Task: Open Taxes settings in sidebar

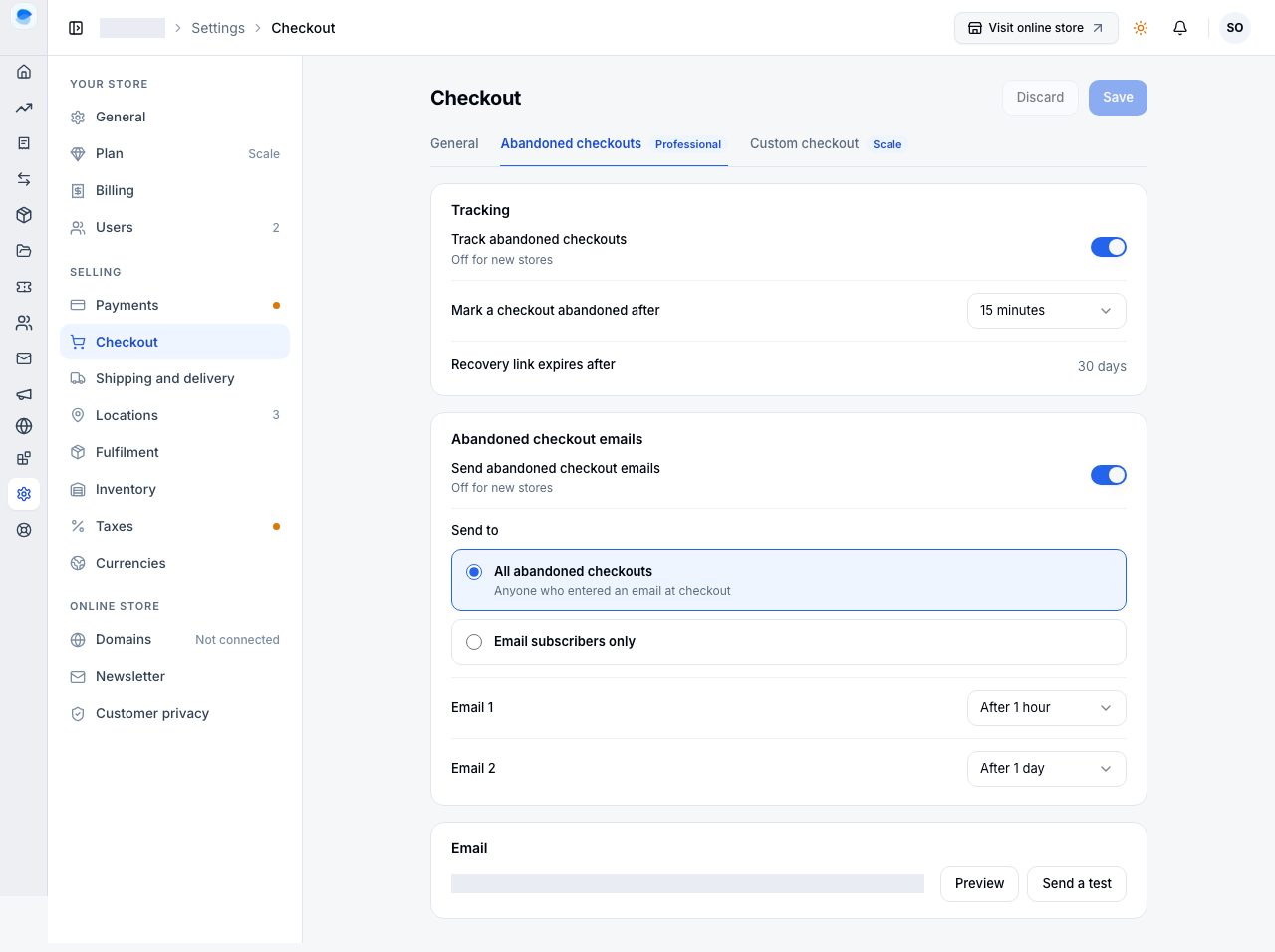Action: 175,526
